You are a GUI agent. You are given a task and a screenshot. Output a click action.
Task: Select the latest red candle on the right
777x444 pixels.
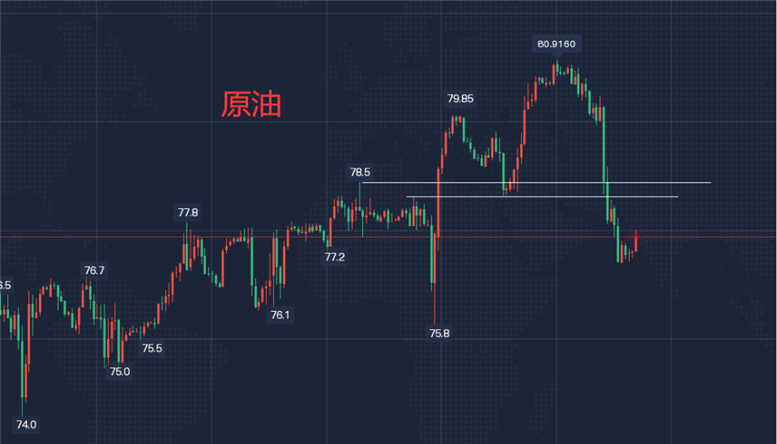coord(636,241)
